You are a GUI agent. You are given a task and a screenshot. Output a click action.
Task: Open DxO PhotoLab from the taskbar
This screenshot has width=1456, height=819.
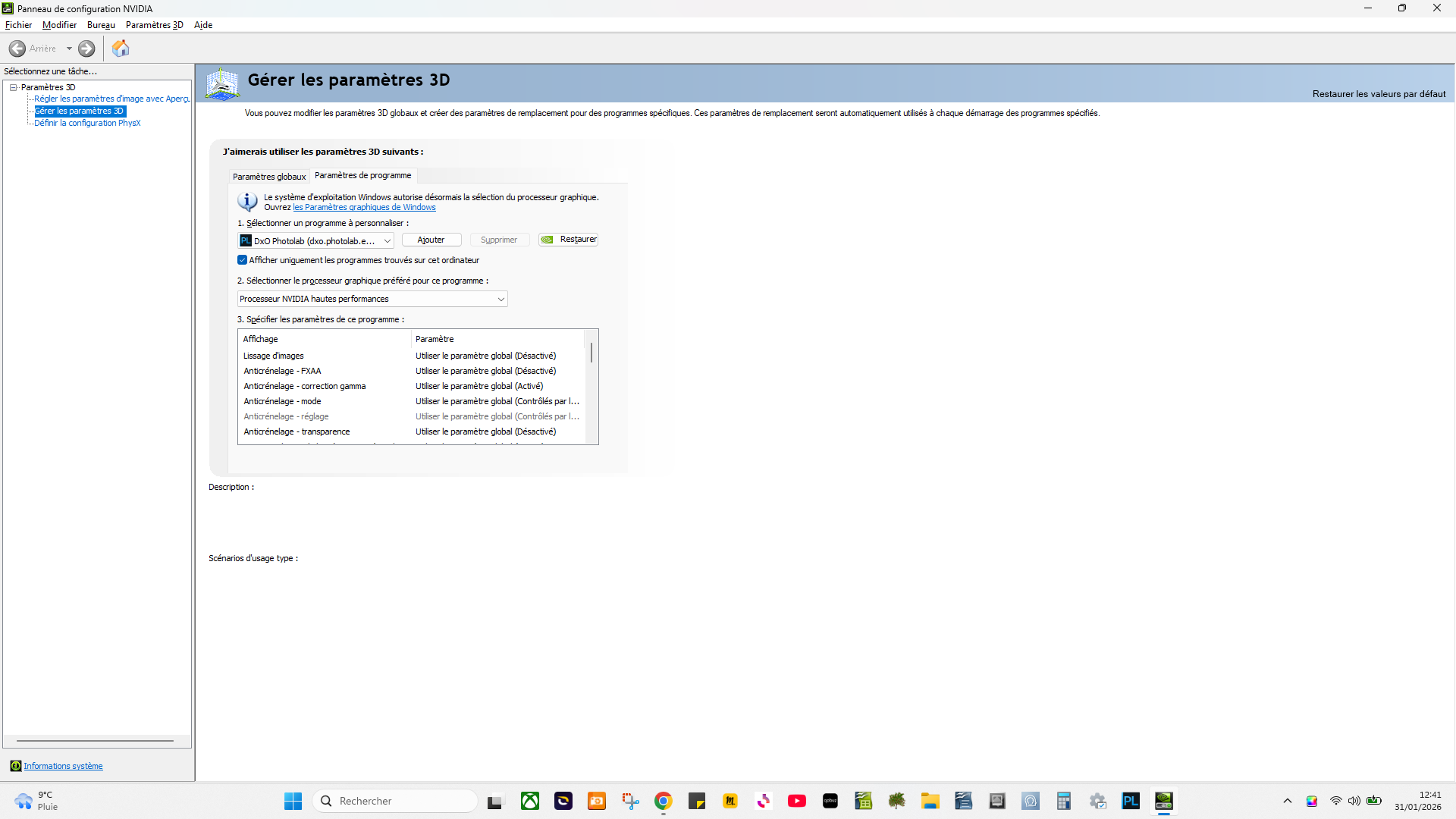tap(1131, 801)
